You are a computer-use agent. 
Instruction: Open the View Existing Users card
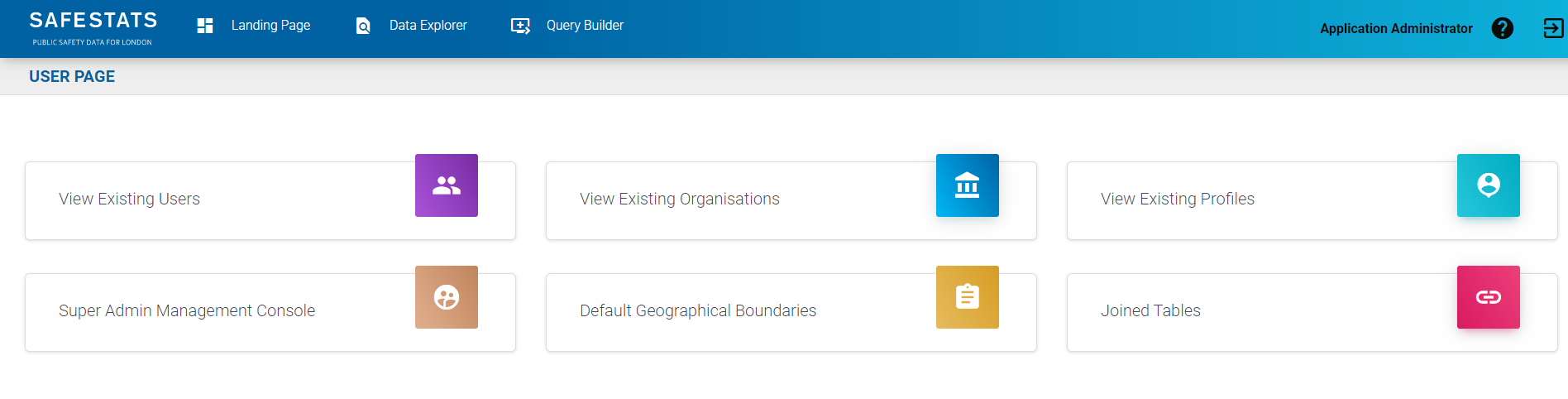pyautogui.click(x=130, y=199)
